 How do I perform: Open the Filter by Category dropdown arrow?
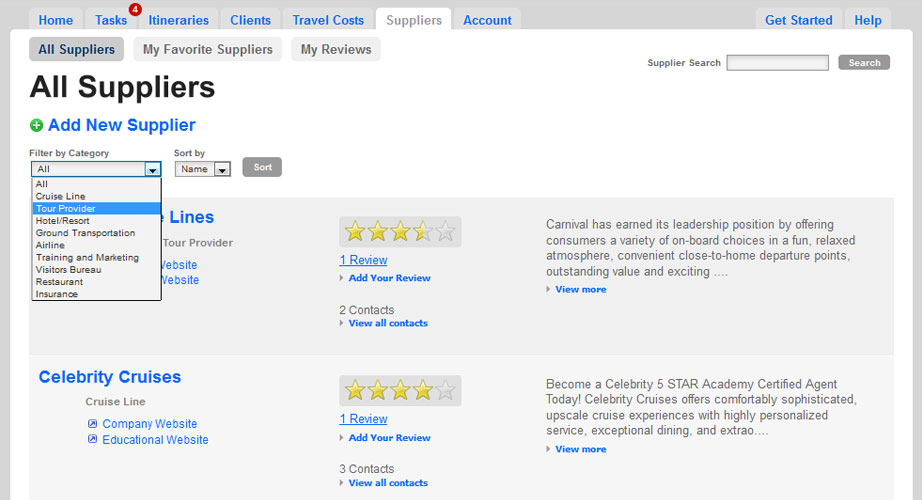[x=153, y=169]
